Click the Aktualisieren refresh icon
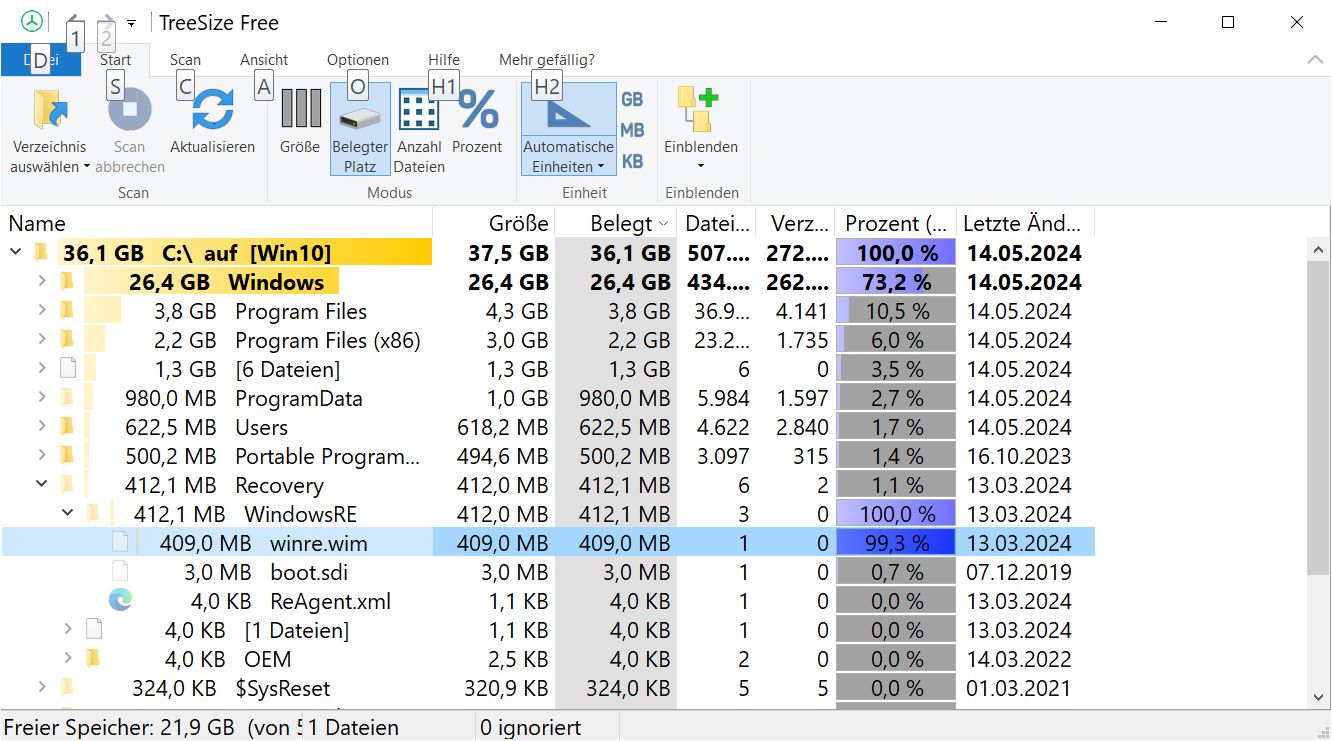This screenshot has height=741, width=1332. click(x=212, y=110)
